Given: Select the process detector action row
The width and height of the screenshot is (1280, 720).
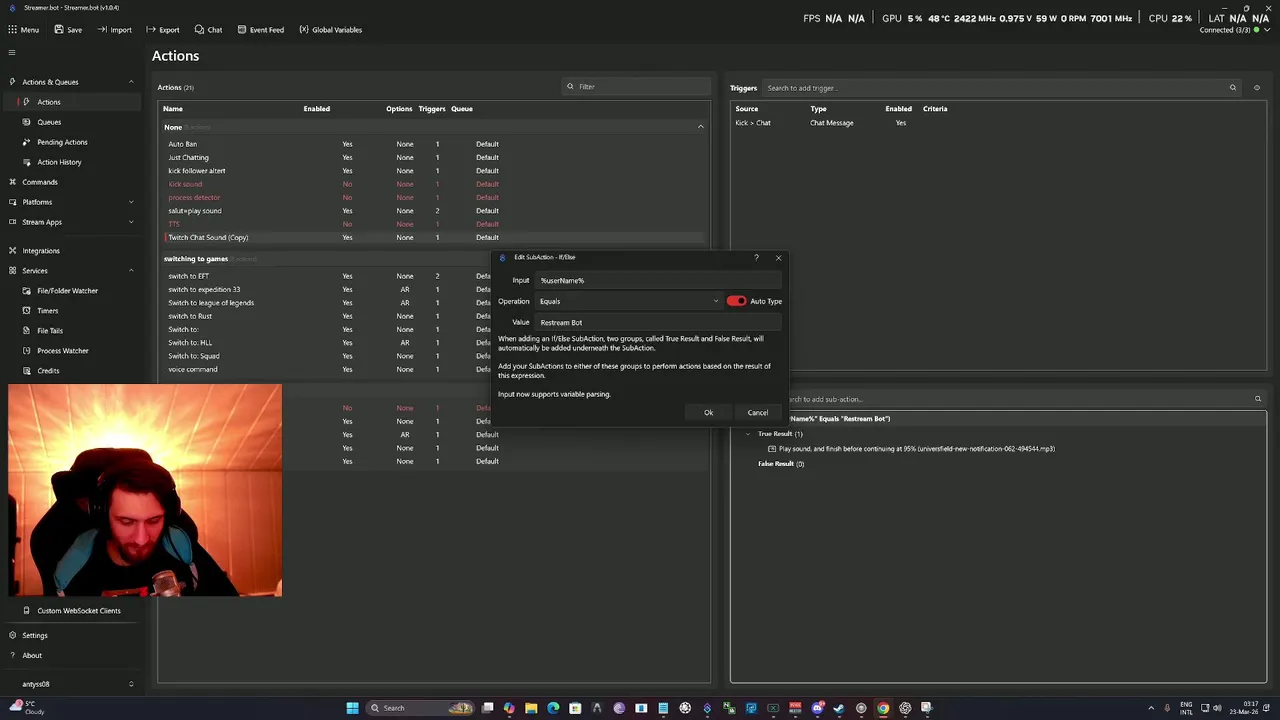Looking at the screenshot, I should tap(434, 197).
